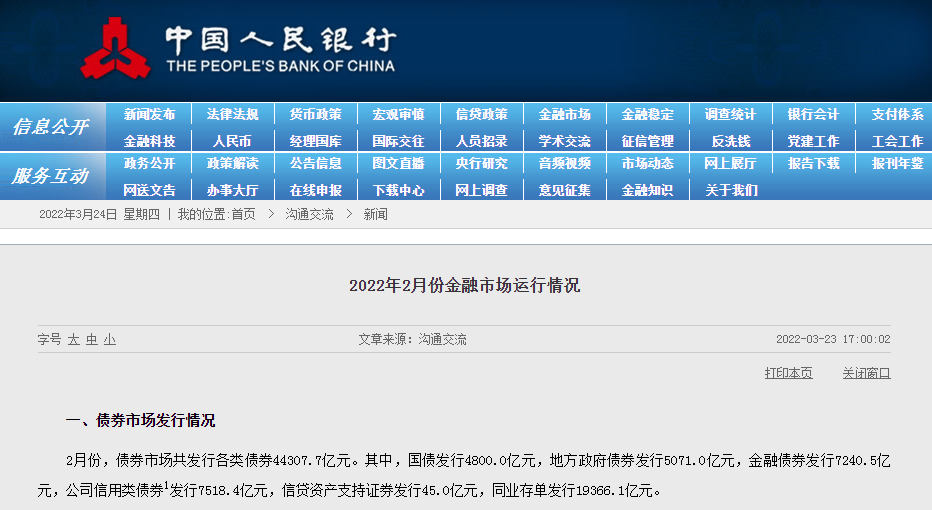The image size is (932, 510).
Task: Open 关于我们 navigation item
Action: click(731, 190)
